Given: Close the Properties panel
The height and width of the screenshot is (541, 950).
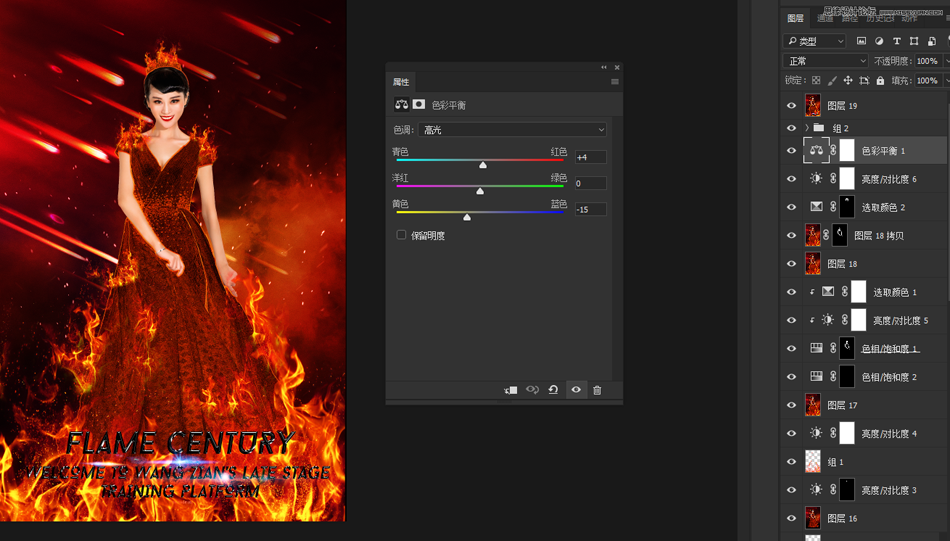Looking at the screenshot, I should click(617, 67).
